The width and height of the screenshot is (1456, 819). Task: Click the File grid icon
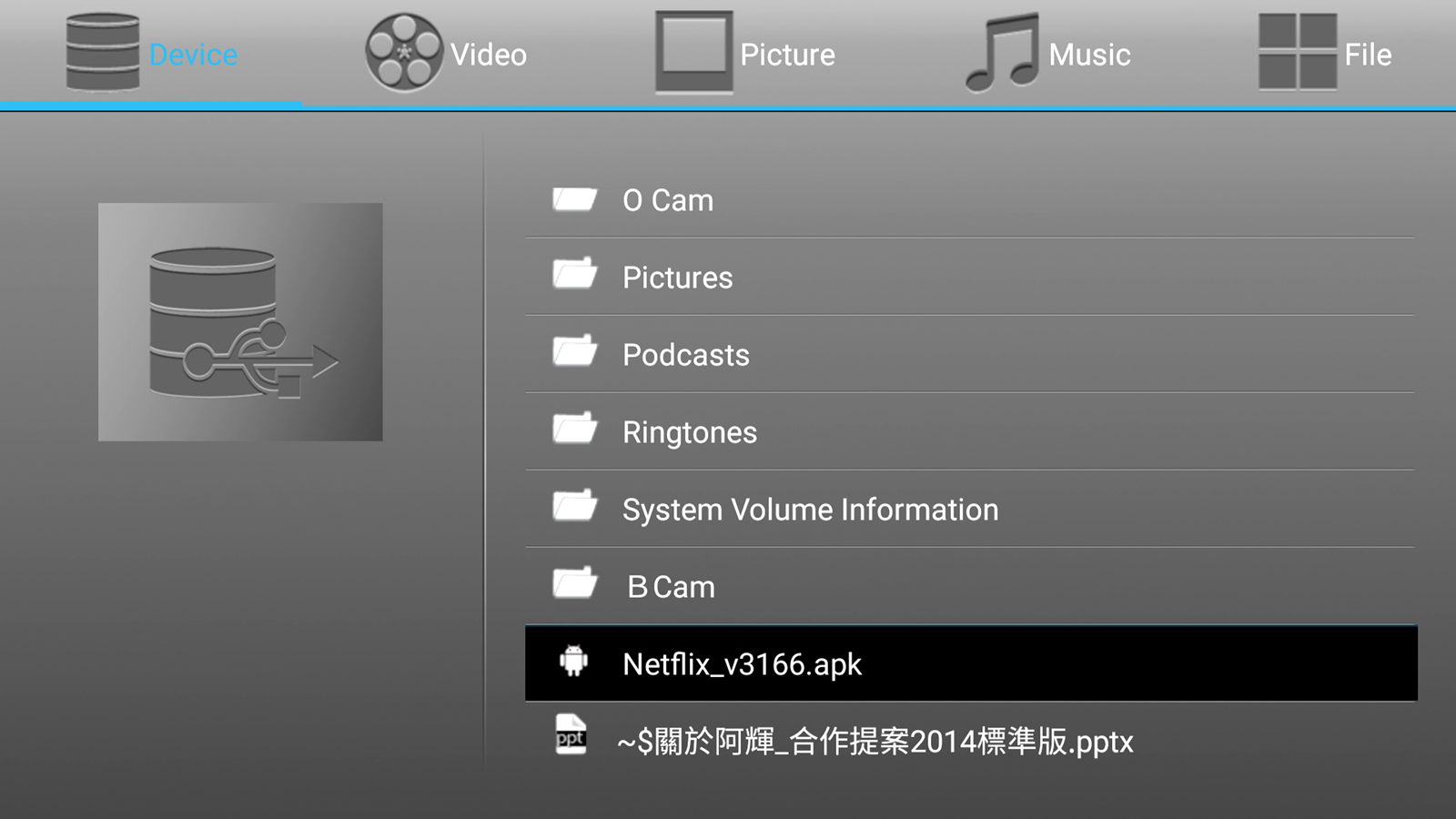click(x=1297, y=53)
